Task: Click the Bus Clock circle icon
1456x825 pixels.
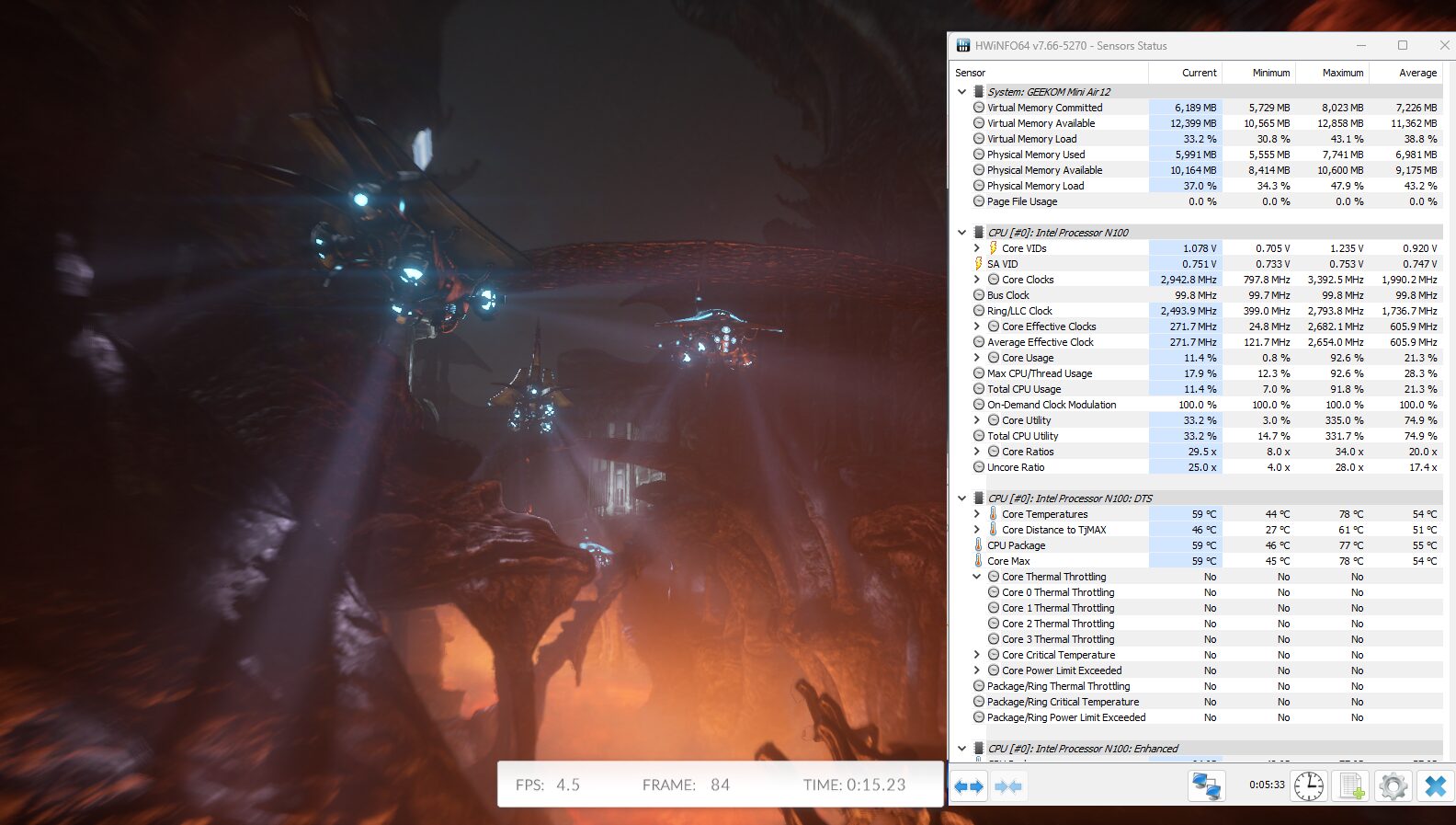Action: click(x=979, y=295)
